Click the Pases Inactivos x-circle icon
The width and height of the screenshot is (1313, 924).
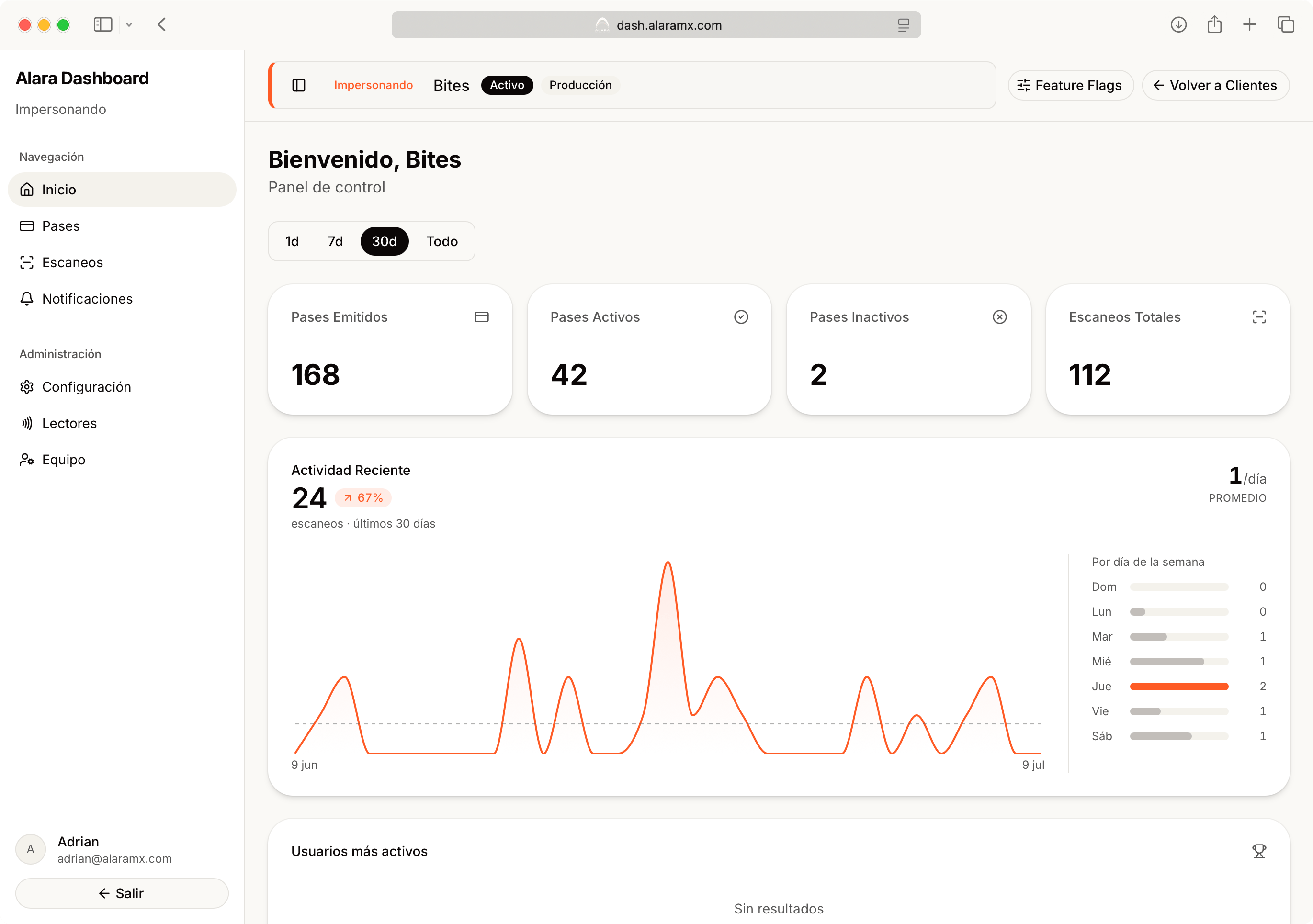click(1000, 317)
